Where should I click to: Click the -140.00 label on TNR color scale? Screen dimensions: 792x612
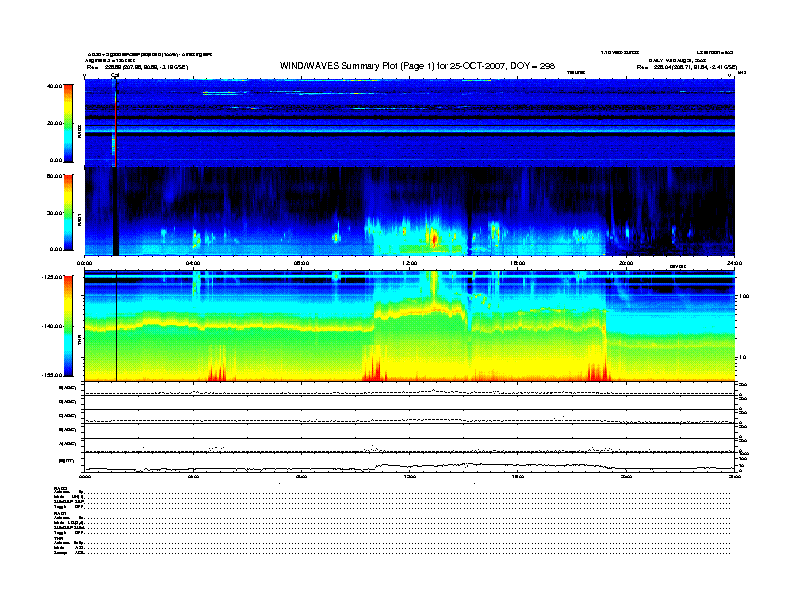click(x=52, y=326)
